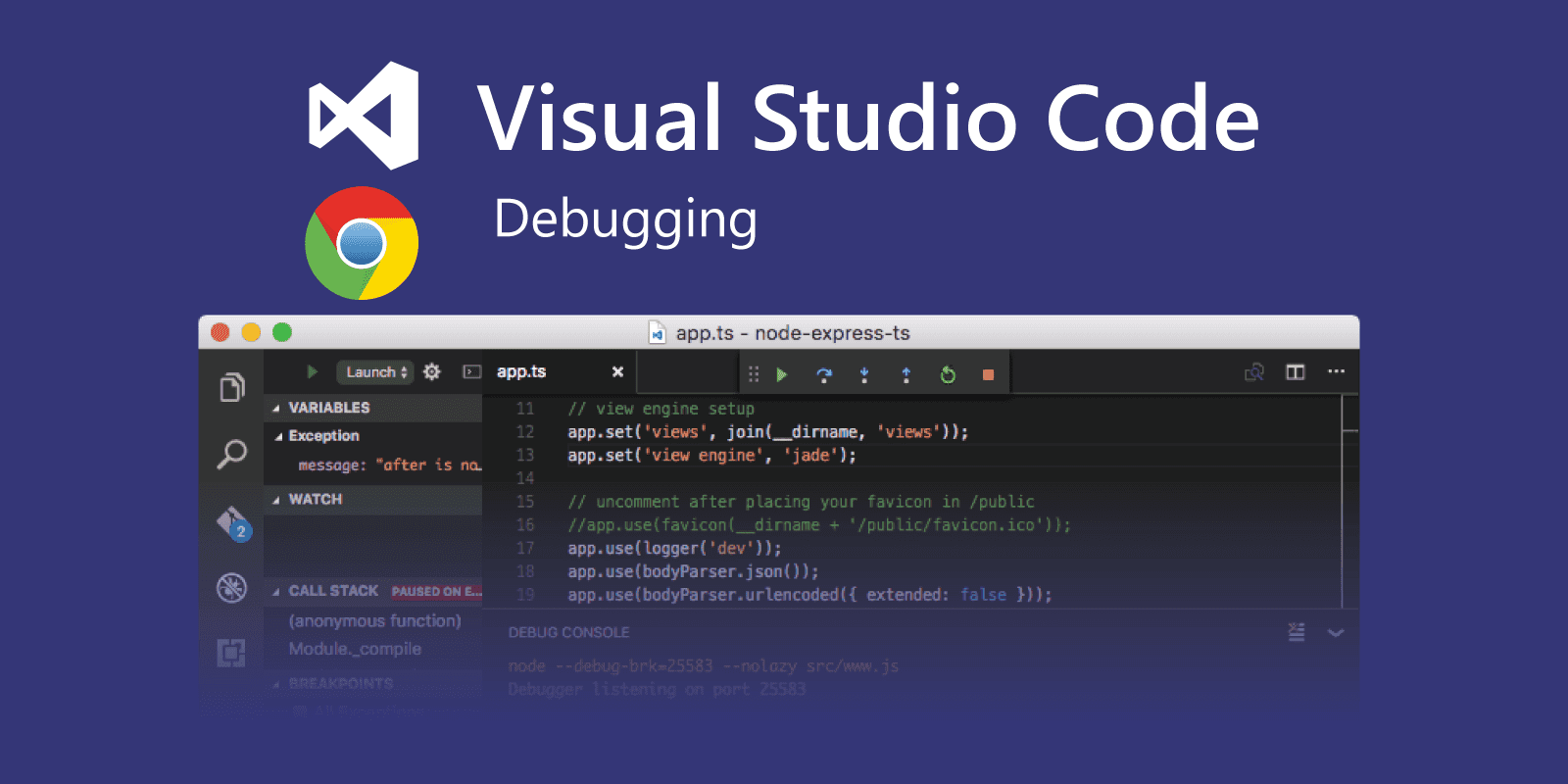This screenshot has height=784, width=1568.
Task: Close the app.ts tab
Action: click(617, 372)
